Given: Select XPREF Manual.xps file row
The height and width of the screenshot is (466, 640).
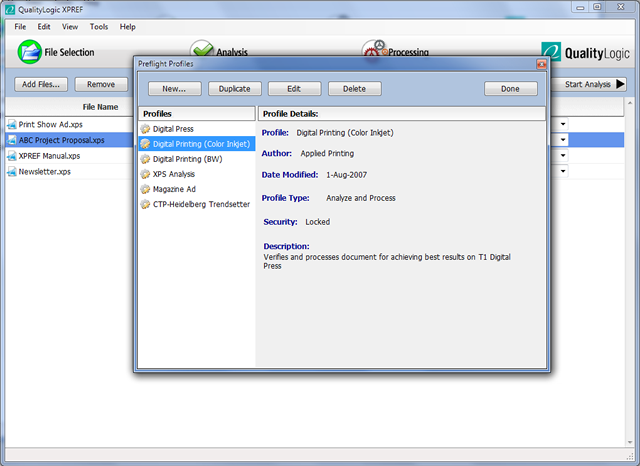Looking at the screenshot, I should click(x=69, y=156).
